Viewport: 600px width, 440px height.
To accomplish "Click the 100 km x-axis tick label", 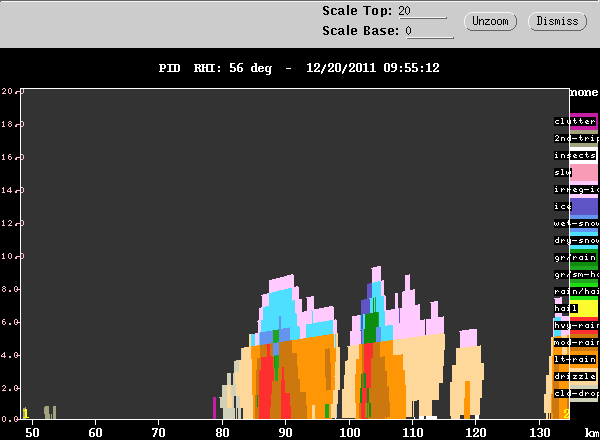I will pyautogui.click(x=349, y=431).
